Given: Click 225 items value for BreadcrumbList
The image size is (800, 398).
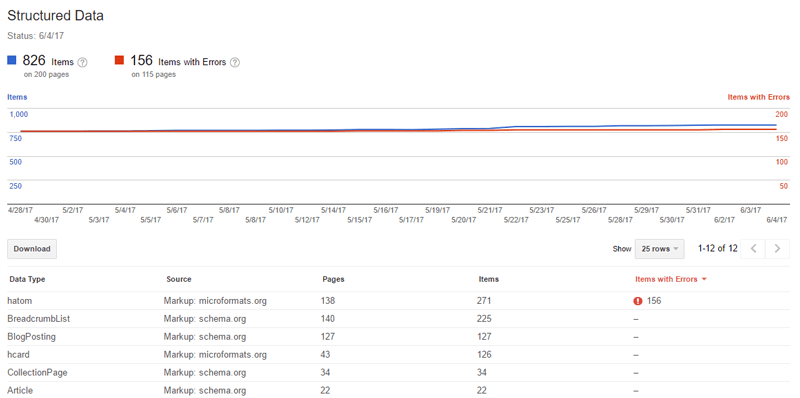Looking at the screenshot, I should coord(485,319).
